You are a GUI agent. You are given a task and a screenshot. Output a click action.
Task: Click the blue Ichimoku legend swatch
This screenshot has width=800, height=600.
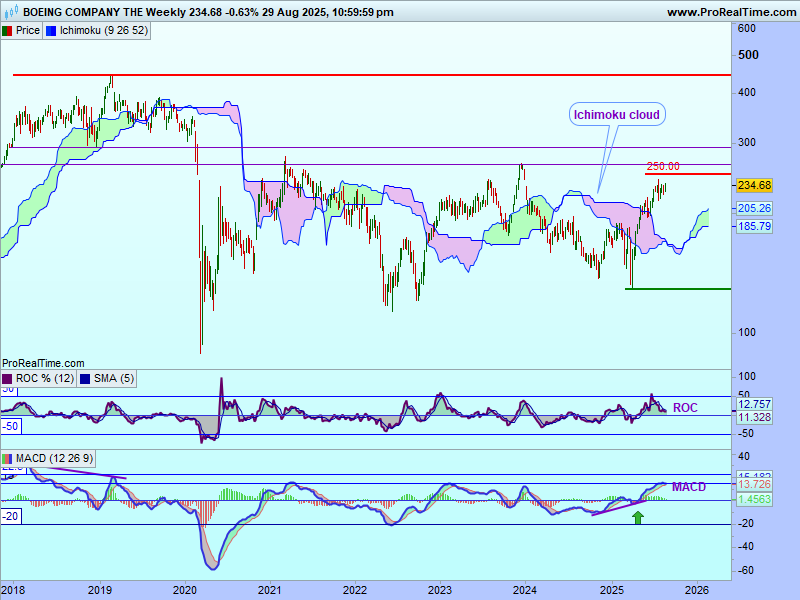pyautogui.click(x=51, y=31)
